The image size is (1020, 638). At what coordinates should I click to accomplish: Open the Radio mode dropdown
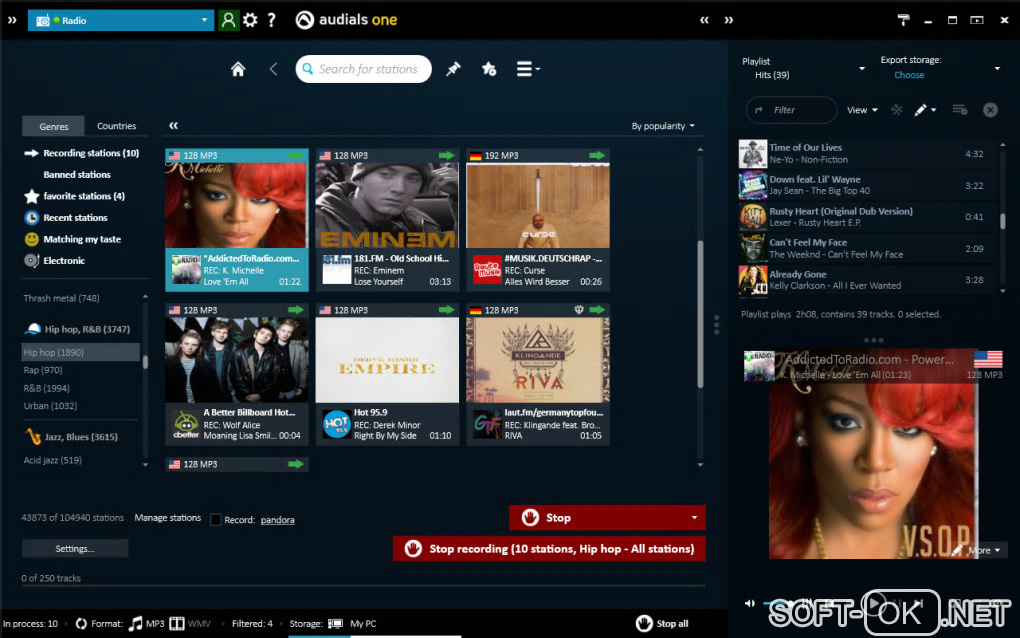click(121, 20)
